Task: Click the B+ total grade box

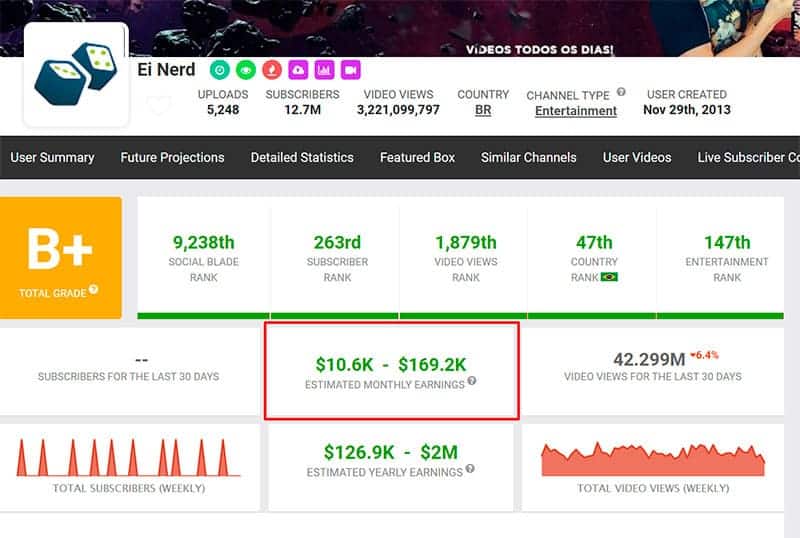Action: [x=61, y=258]
